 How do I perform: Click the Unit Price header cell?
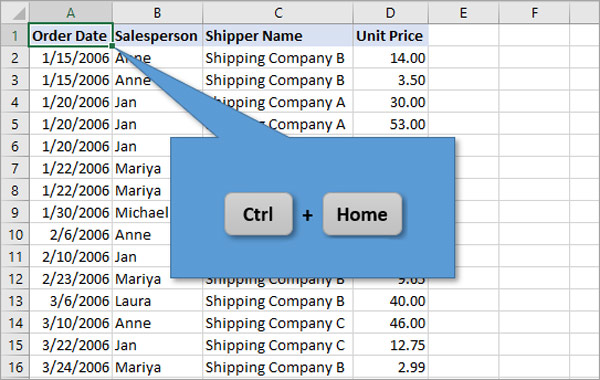tap(391, 36)
